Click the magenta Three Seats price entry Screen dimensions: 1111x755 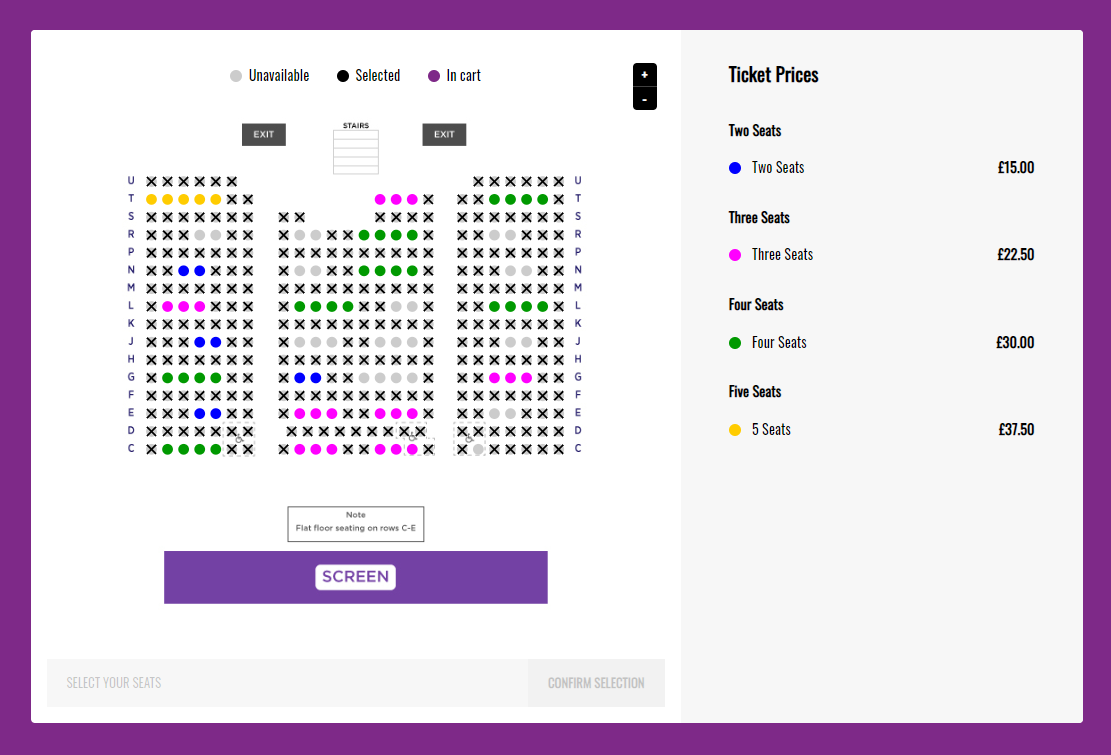pos(881,255)
